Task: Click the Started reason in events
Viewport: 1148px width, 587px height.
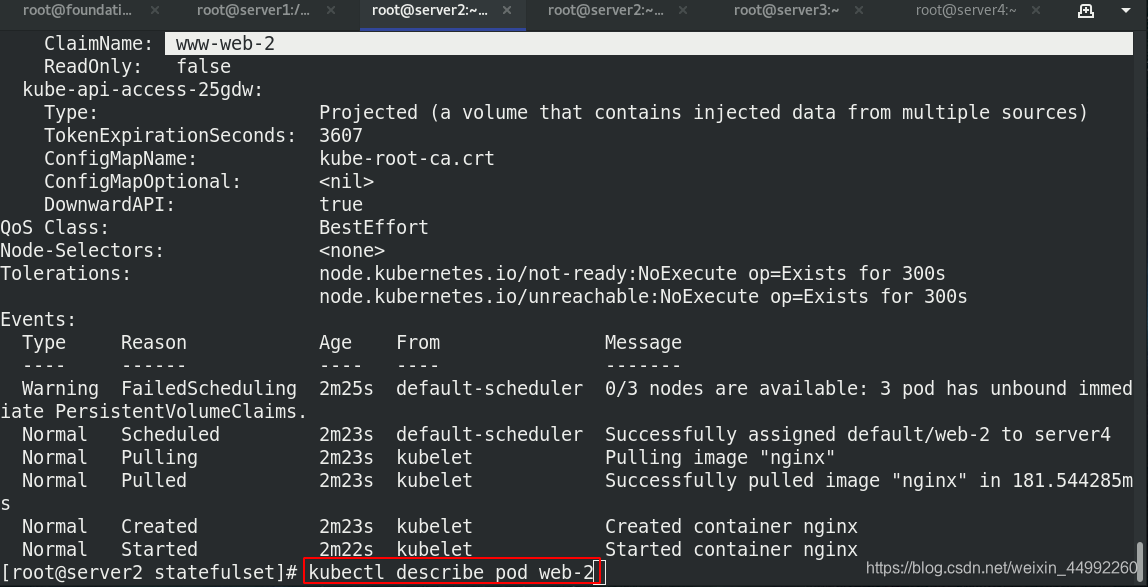Action: [x=159, y=550]
